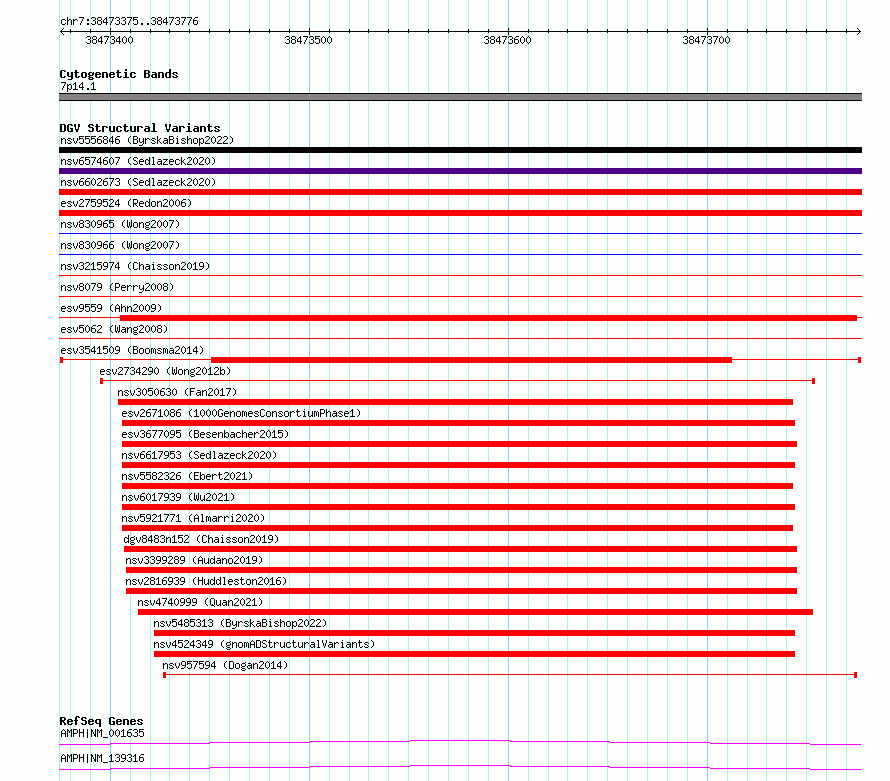Click the purple nsv6574607 variant bar
This screenshot has height=781, width=890.
pos(460,171)
